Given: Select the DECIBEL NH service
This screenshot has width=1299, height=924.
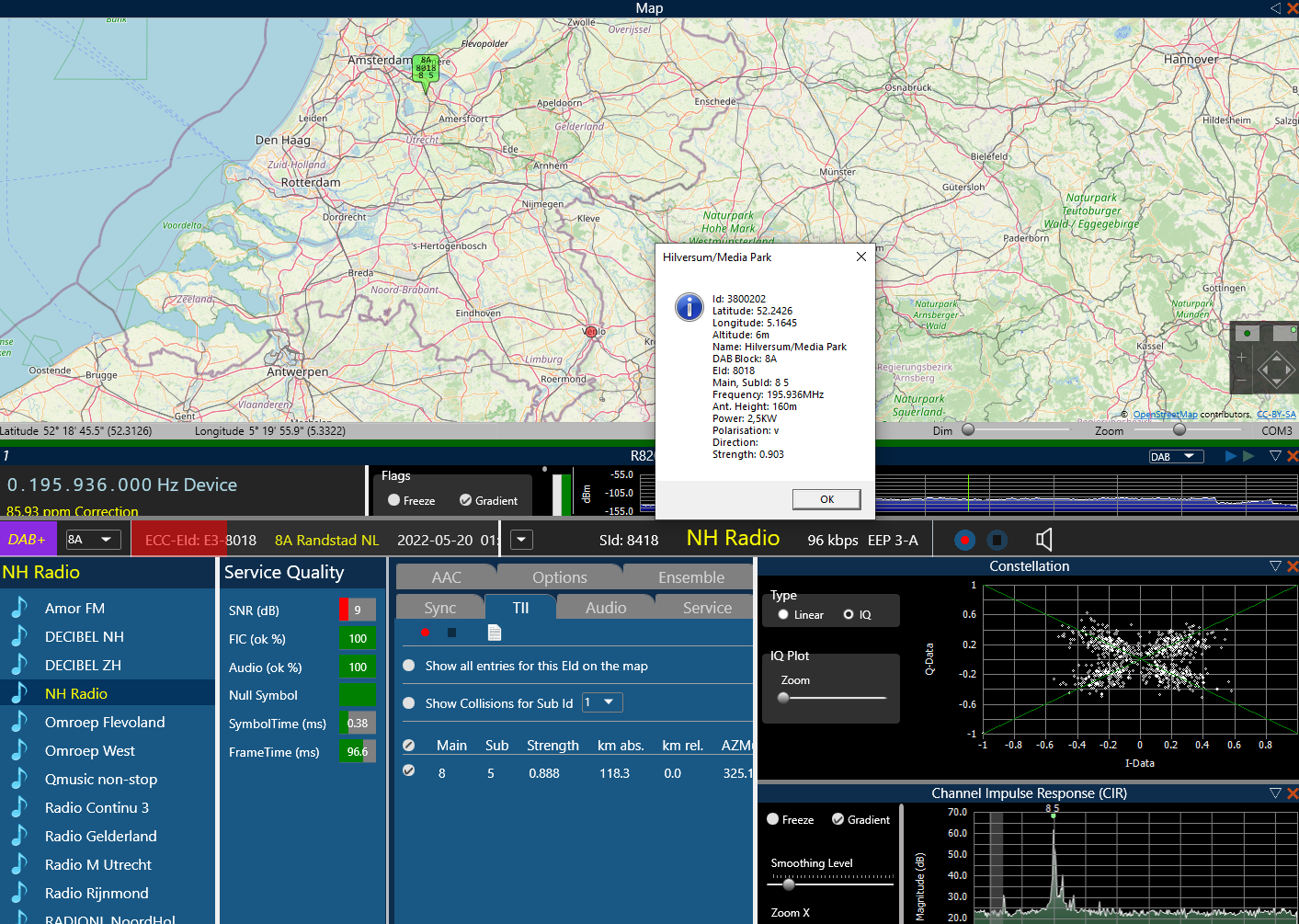Looking at the screenshot, I should coord(85,637).
